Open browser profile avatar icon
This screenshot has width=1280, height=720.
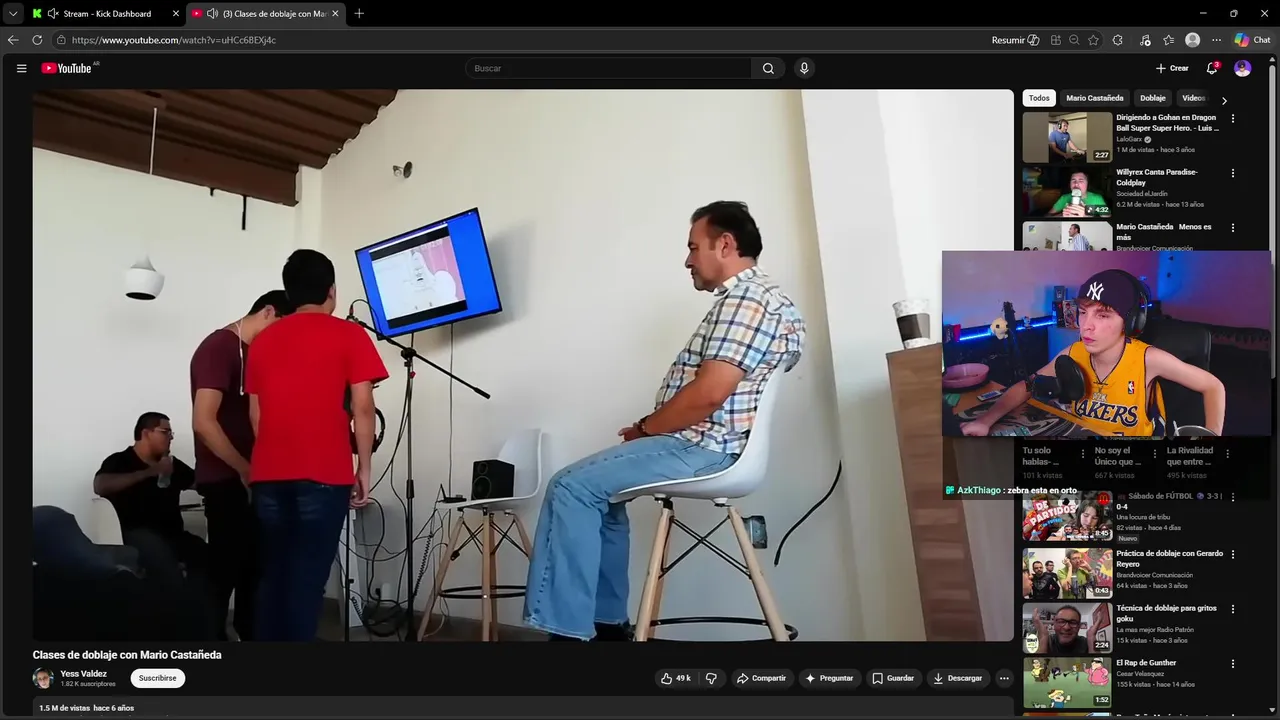[x=1192, y=40]
